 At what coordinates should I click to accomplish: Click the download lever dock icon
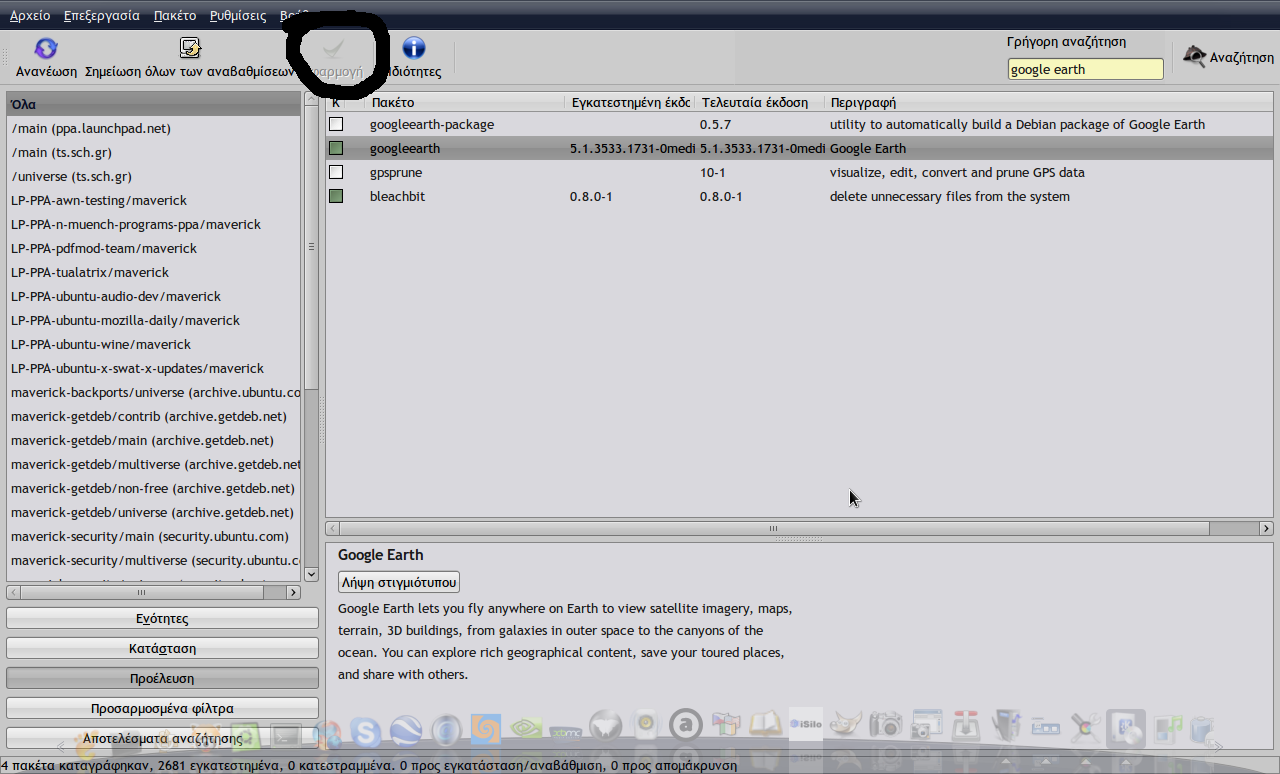[966, 725]
